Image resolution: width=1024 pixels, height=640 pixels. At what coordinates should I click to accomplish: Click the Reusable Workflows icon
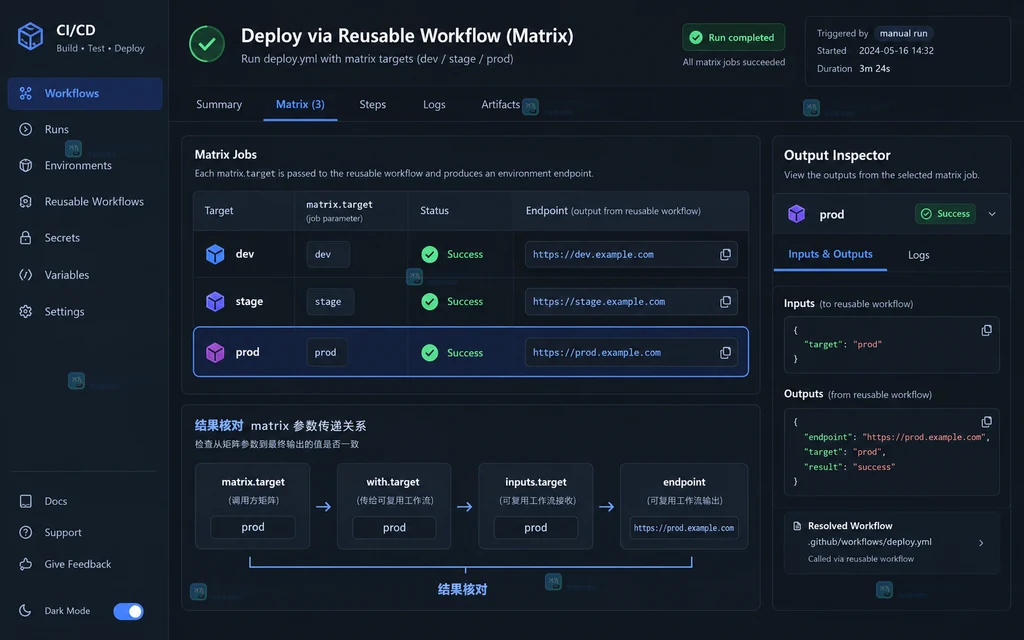(x=25, y=202)
